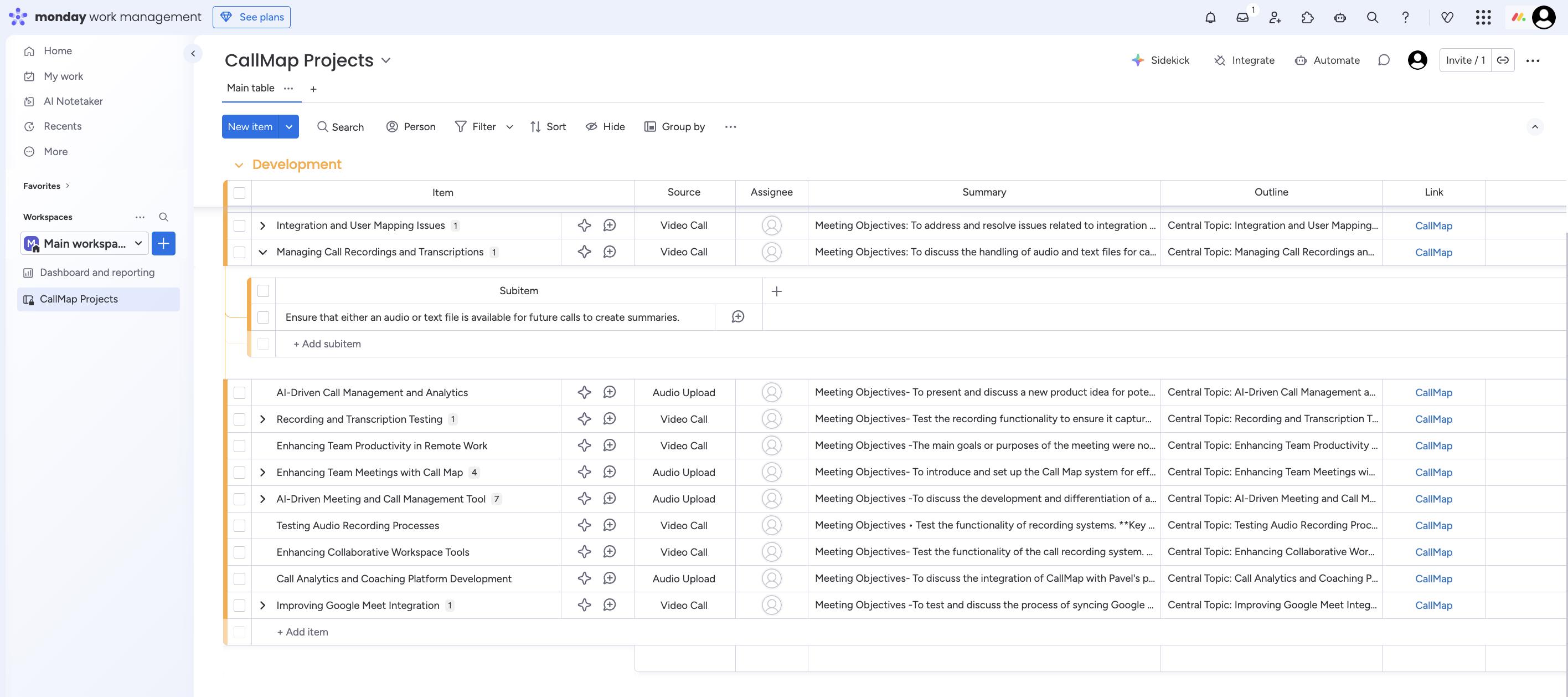Start conversation for Managing Call Recordings and Transcriptions
This screenshot has height=697, width=1568.
coord(609,252)
